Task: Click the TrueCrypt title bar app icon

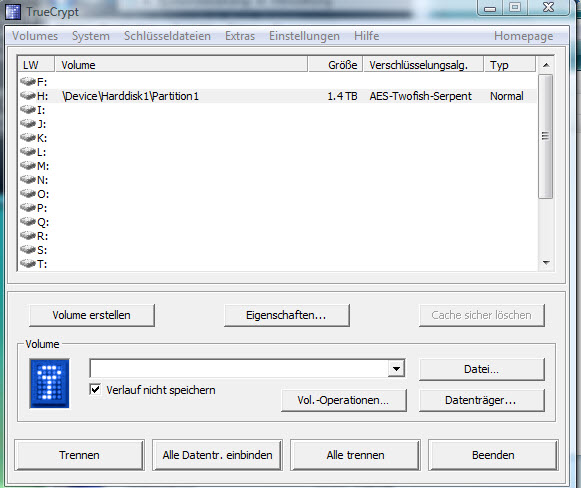Action: [x=13, y=12]
